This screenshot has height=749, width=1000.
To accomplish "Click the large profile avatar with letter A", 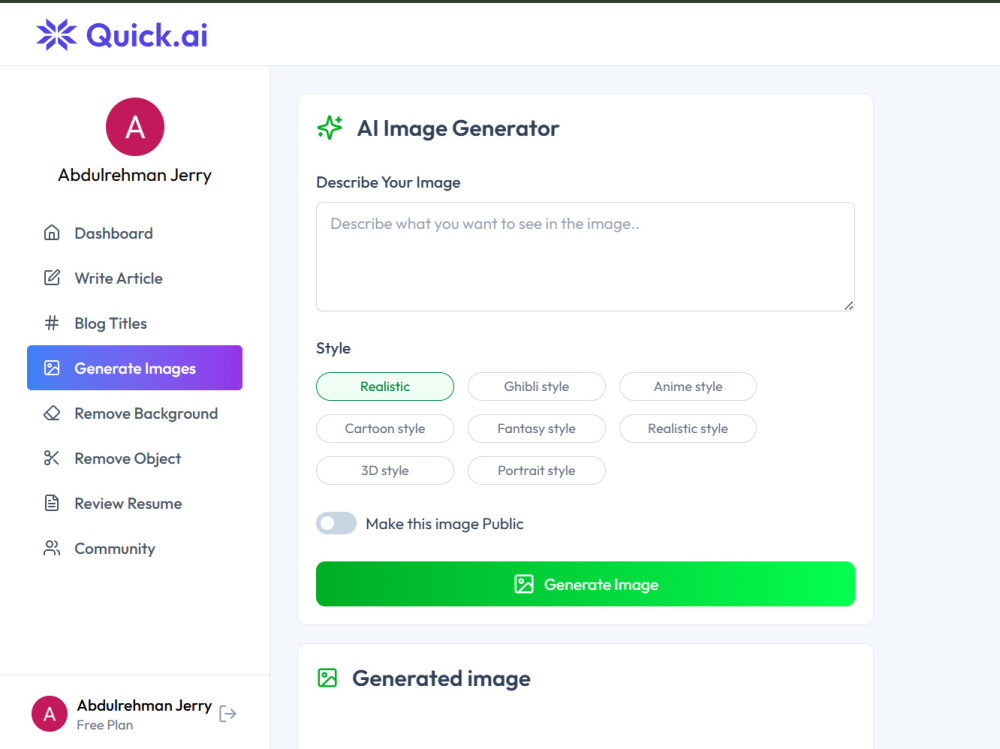I will 135,127.
